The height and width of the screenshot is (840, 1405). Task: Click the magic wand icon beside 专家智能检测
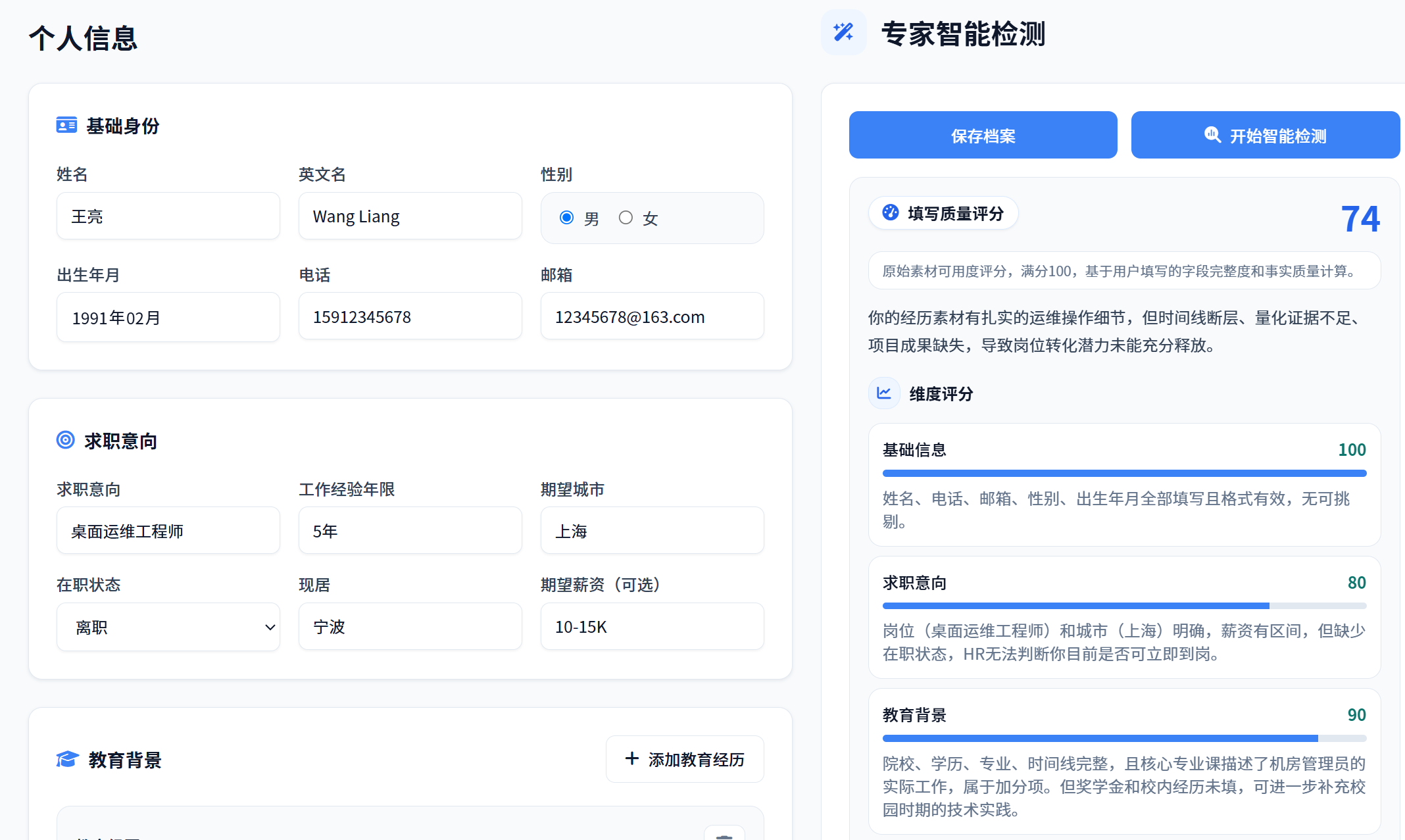click(843, 32)
